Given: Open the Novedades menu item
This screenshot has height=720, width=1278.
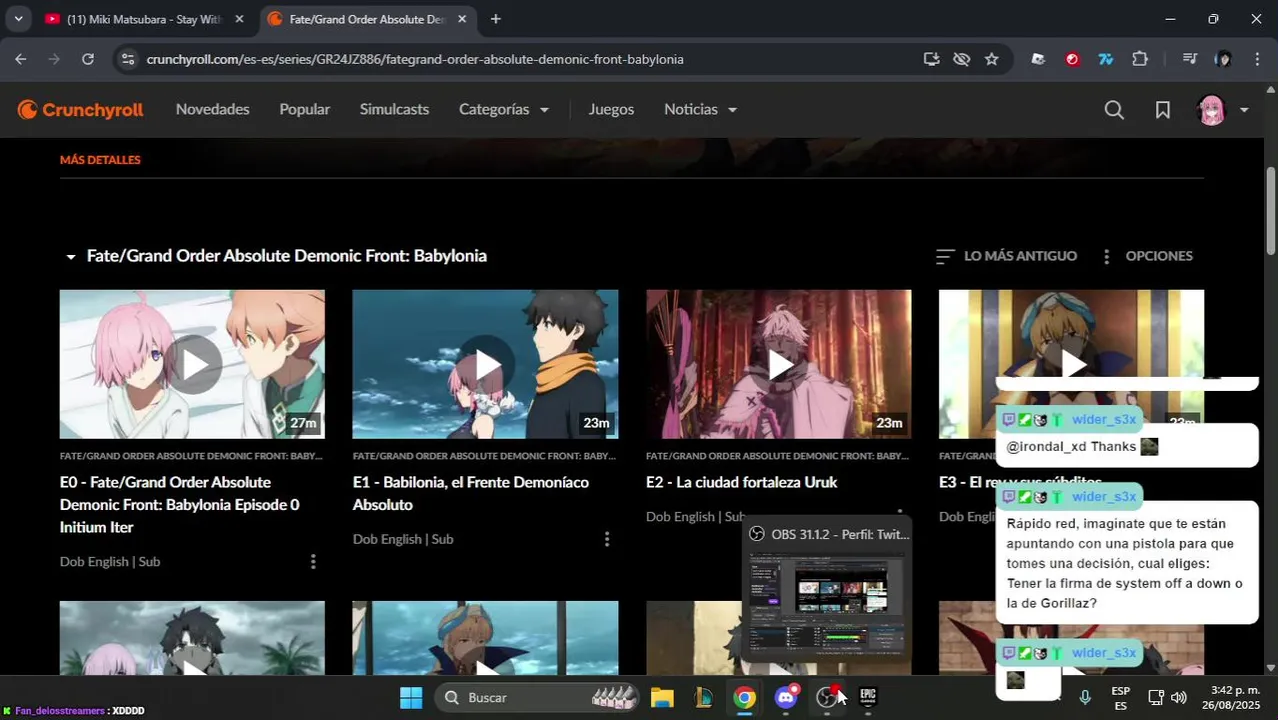Looking at the screenshot, I should (x=213, y=109).
